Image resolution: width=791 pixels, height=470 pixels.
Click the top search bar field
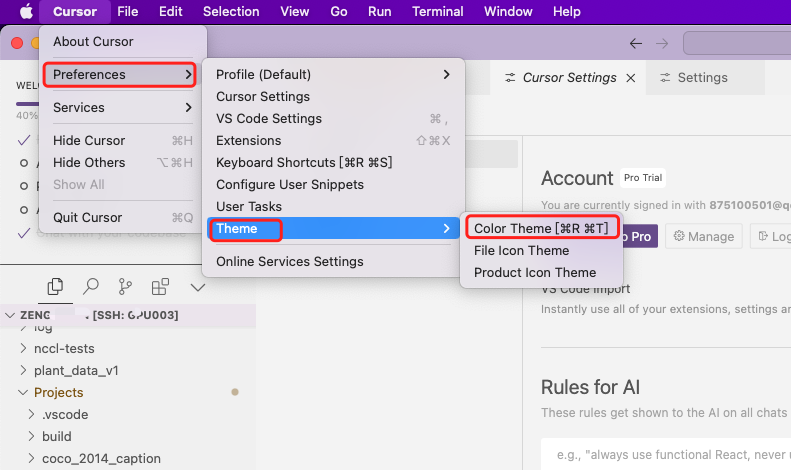(738, 43)
